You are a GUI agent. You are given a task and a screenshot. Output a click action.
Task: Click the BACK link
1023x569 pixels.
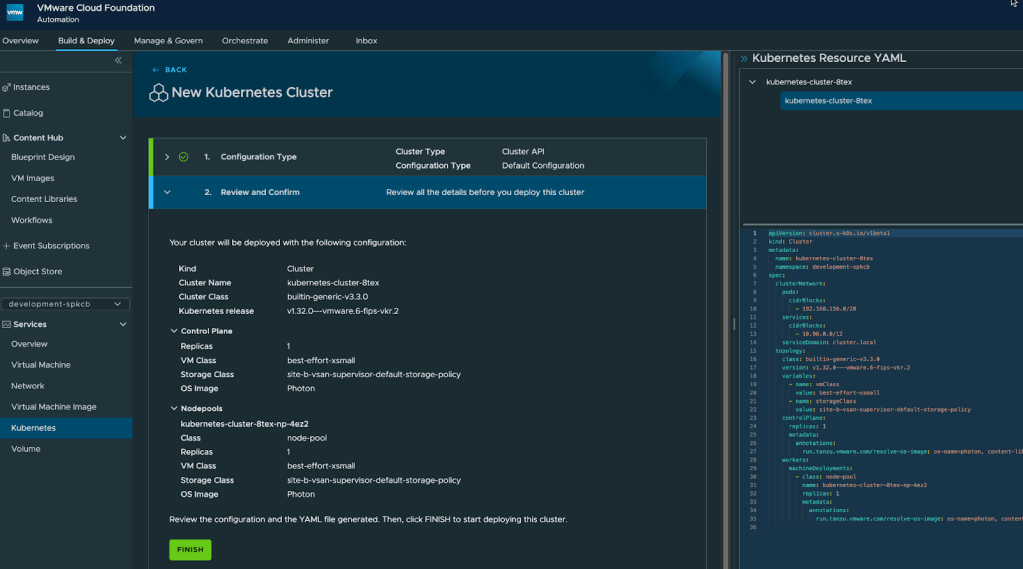tap(176, 70)
